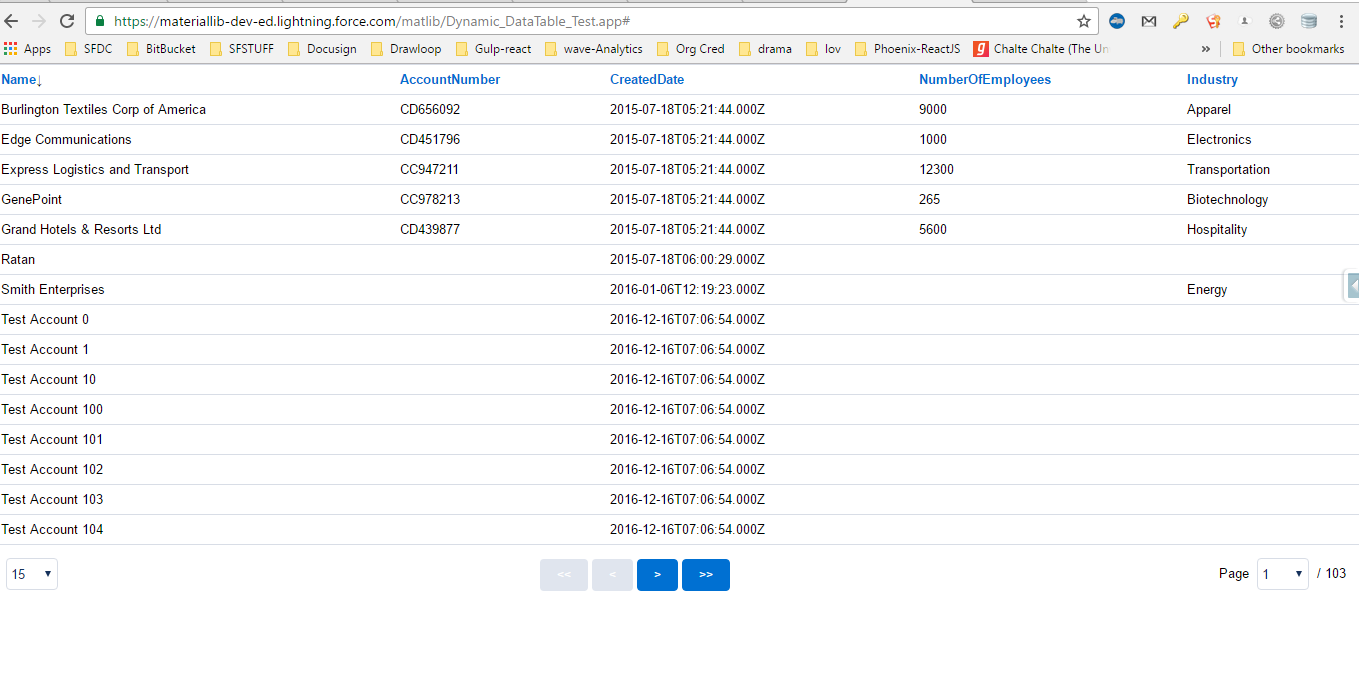Click account number CC947211
The height and width of the screenshot is (700, 1359).
click(430, 170)
